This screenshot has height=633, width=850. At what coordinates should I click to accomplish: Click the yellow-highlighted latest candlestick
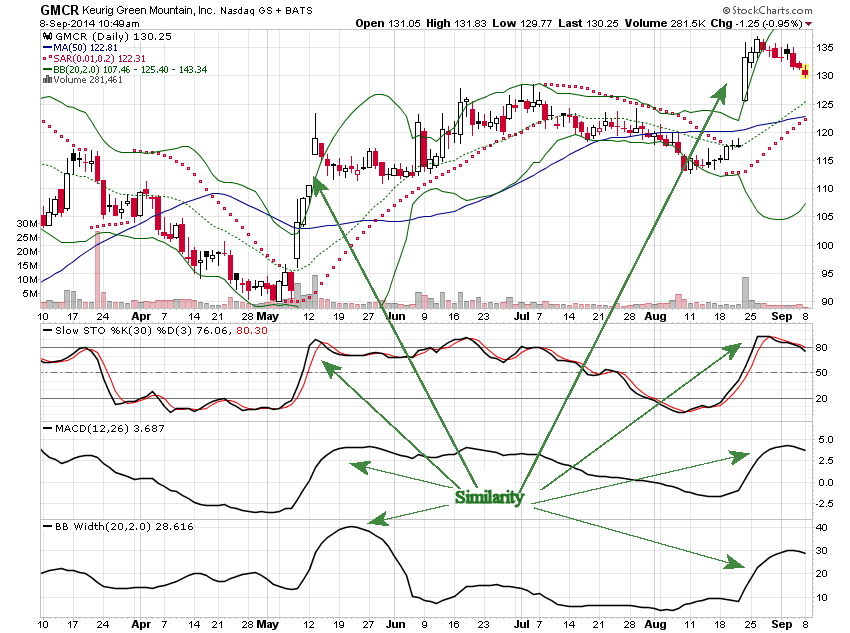pos(805,72)
